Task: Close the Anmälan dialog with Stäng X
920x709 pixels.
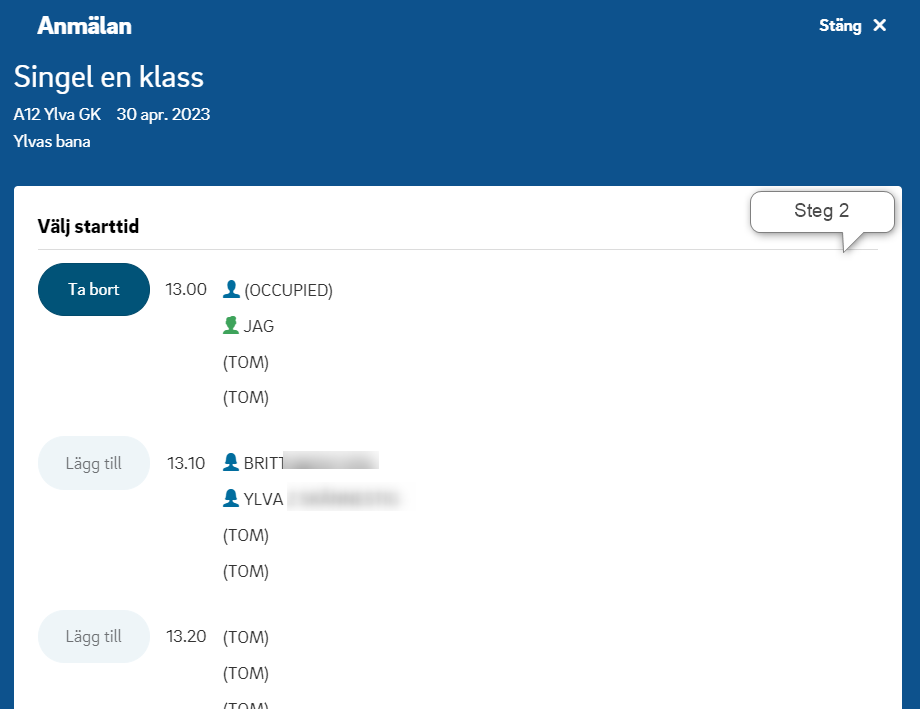Action: tap(852, 26)
